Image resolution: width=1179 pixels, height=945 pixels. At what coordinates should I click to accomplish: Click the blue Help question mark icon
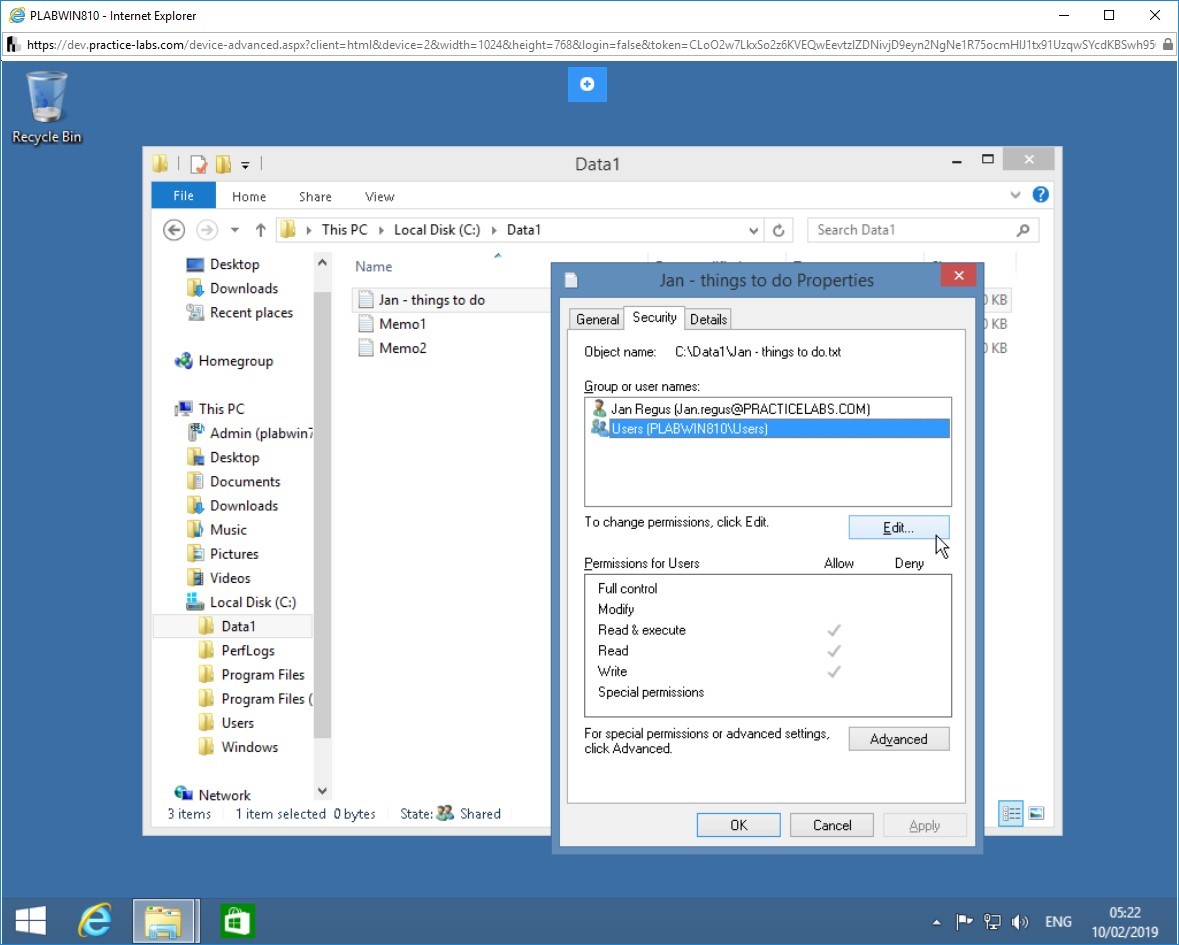[1041, 195]
